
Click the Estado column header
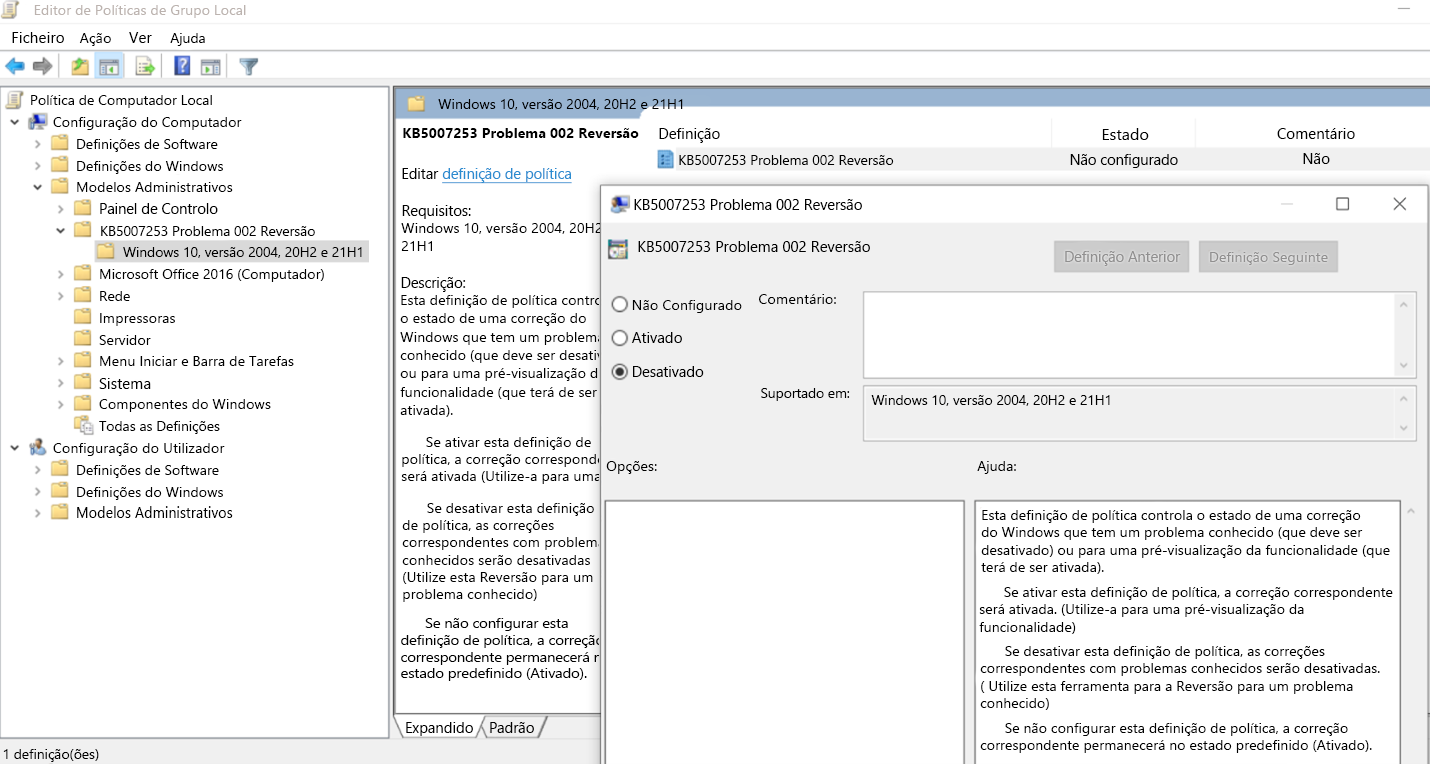[x=1124, y=134]
